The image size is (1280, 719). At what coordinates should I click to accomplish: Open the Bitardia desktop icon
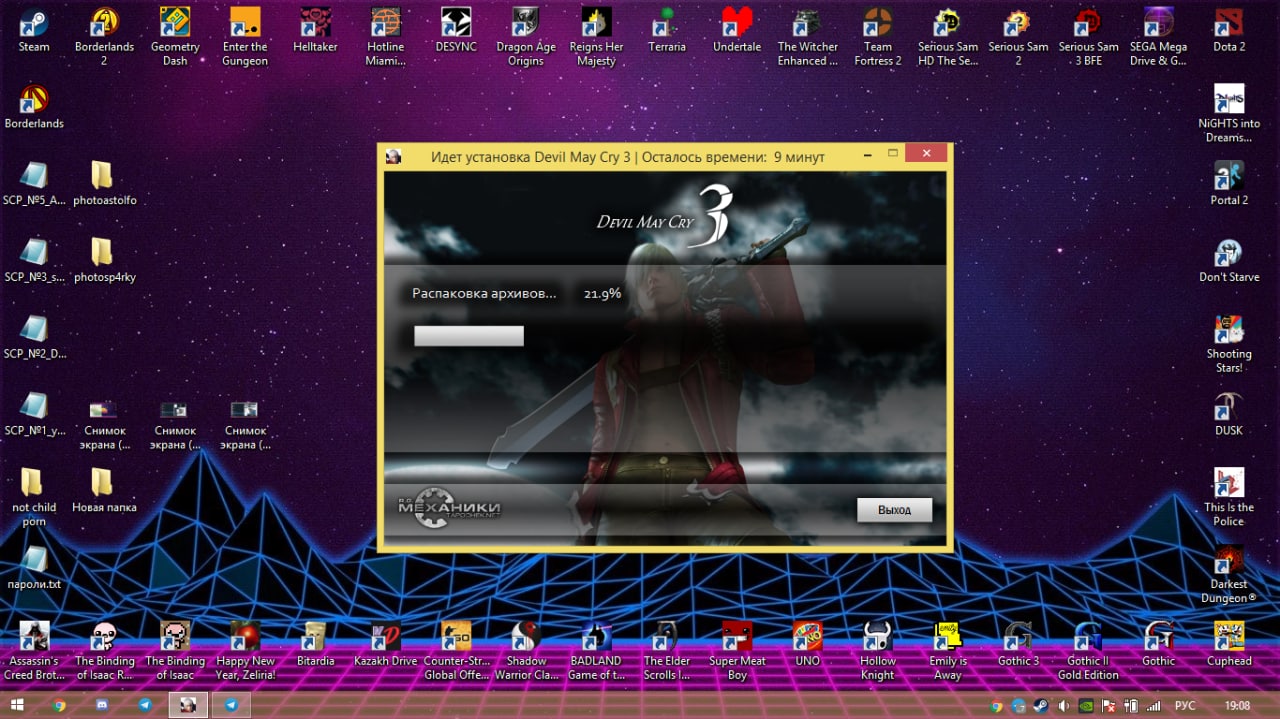pos(316,645)
